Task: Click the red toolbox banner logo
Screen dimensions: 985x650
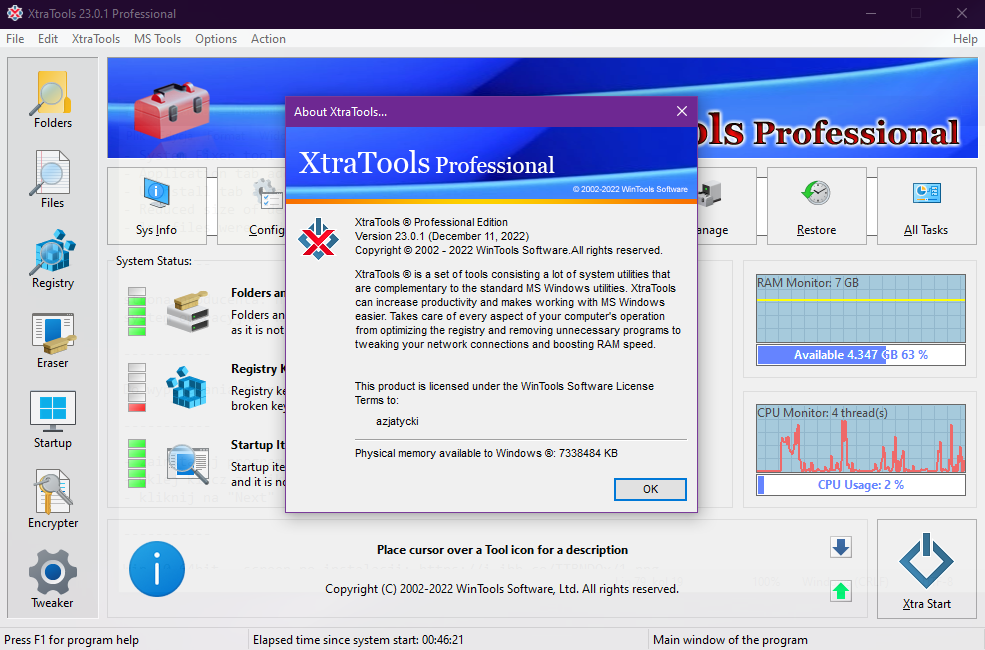Action: [171, 111]
